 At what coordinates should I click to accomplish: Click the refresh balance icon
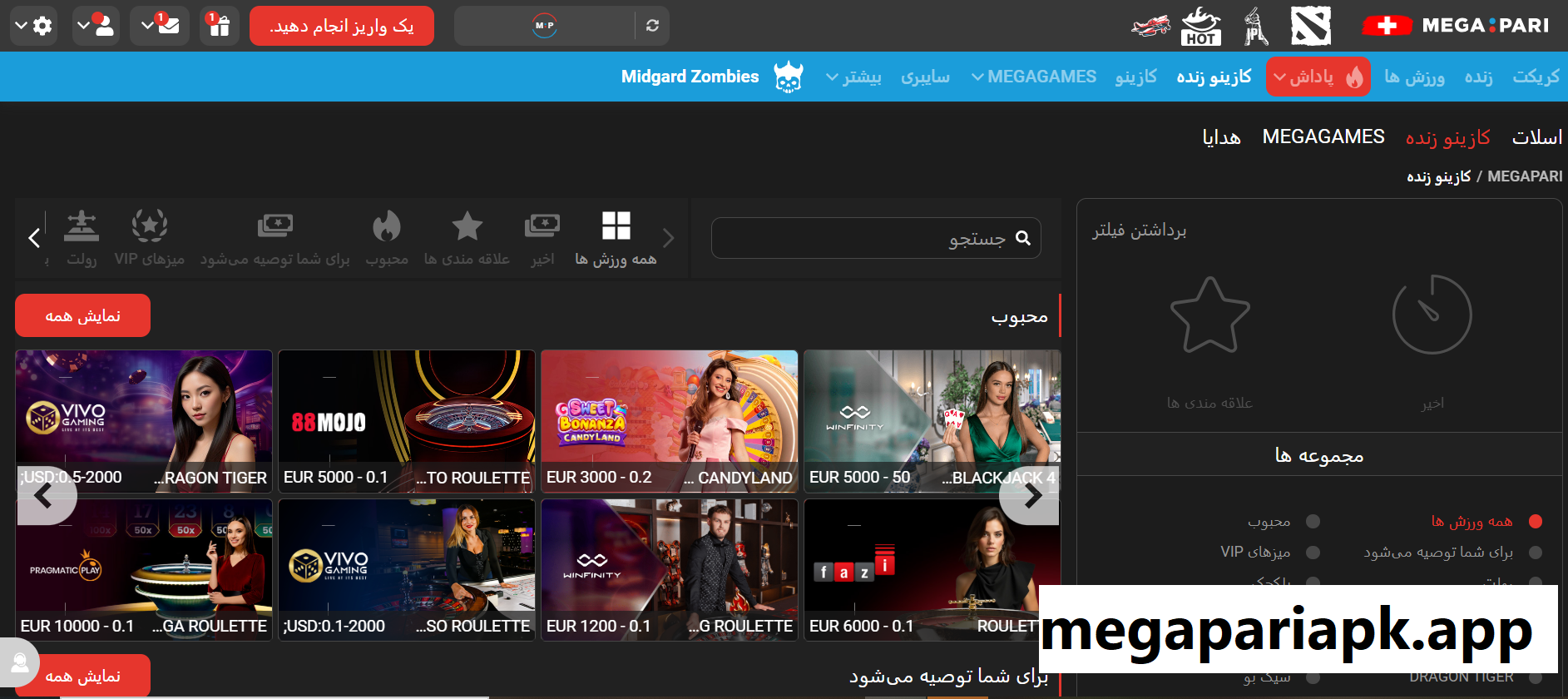point(652,26)
